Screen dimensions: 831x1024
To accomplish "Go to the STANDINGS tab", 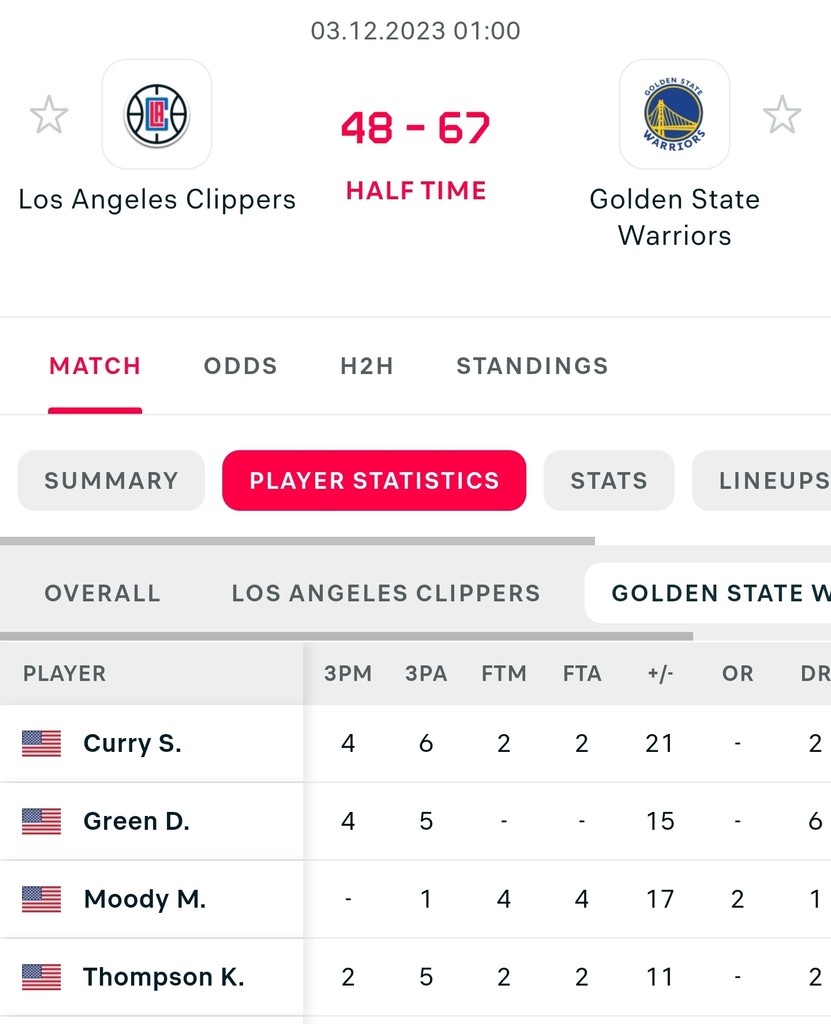I will 532,366.
